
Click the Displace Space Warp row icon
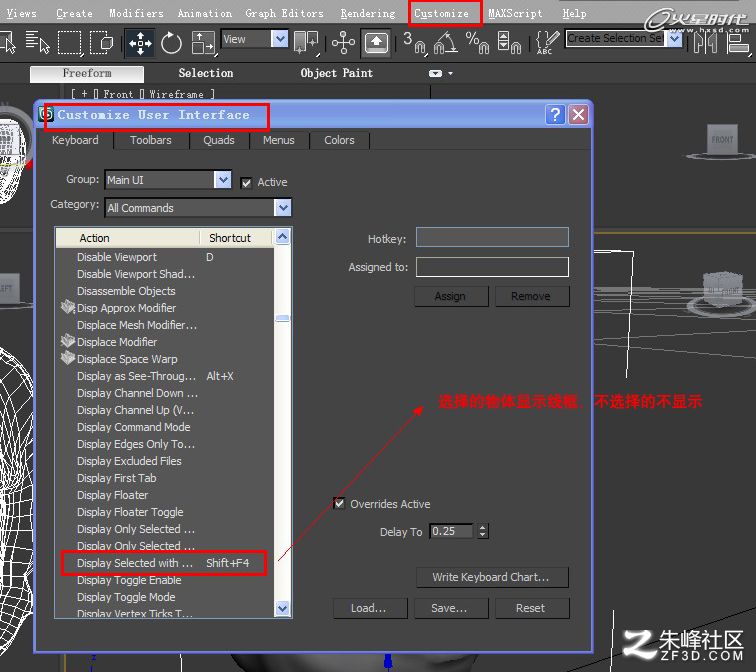click(x=68, y=358)
